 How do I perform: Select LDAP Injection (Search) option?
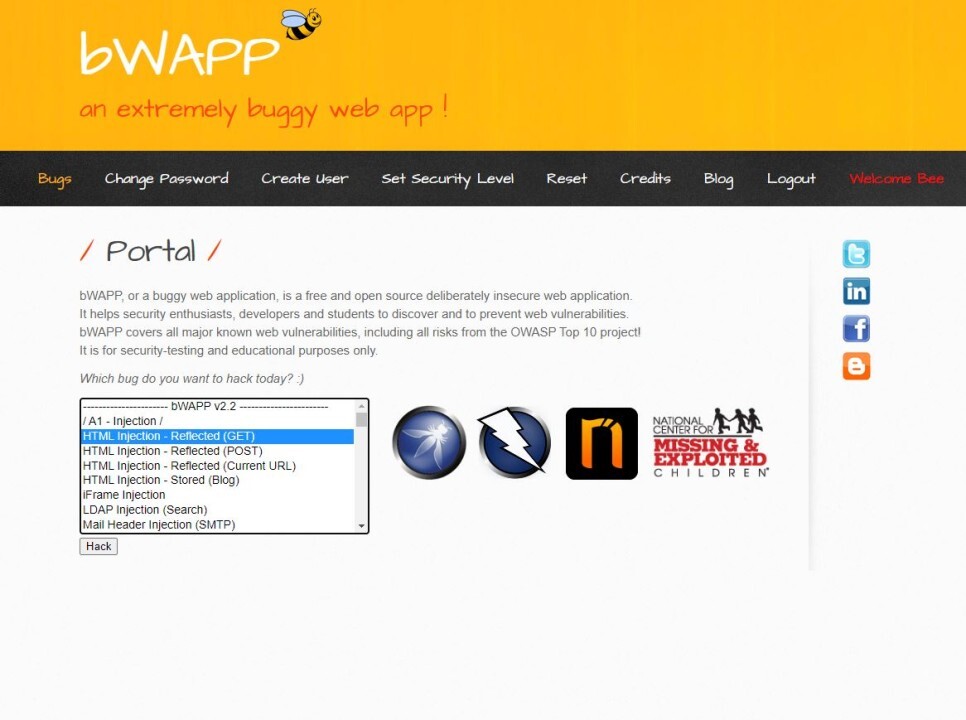(x=217, y=510)
